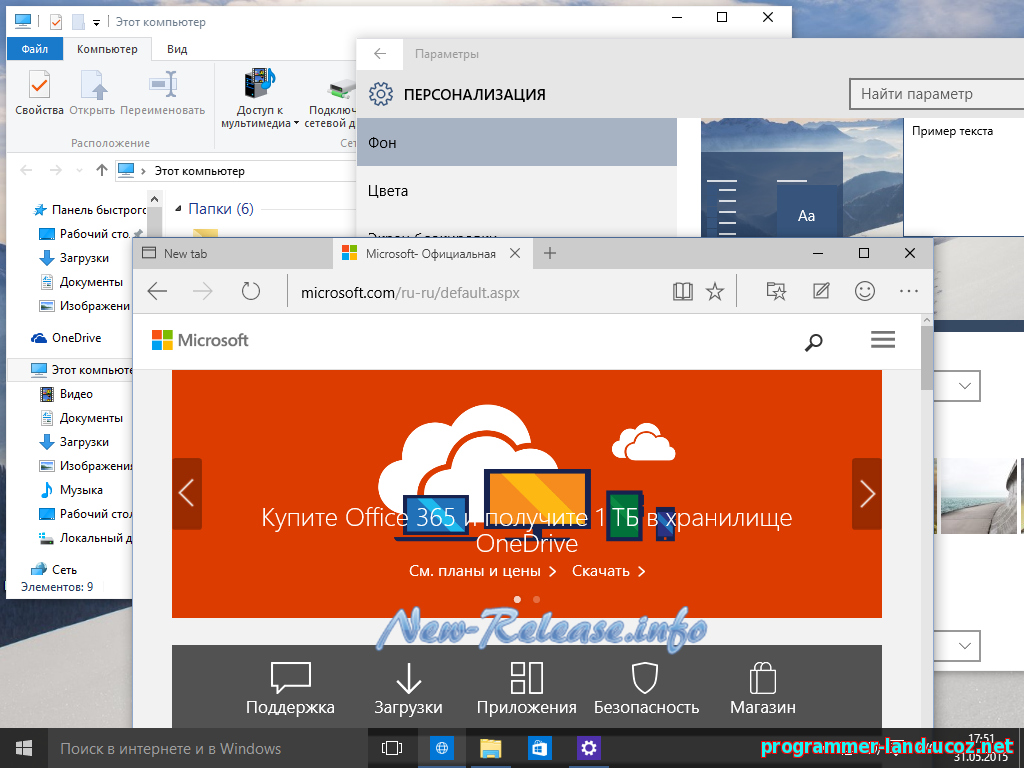Make a web note in Edge

pyautogui.click(x=821, y=291)
